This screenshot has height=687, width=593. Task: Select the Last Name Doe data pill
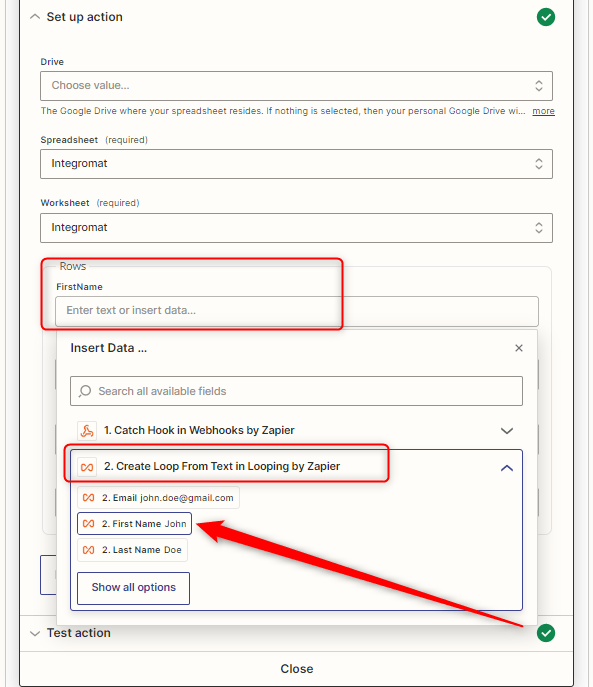132,550
